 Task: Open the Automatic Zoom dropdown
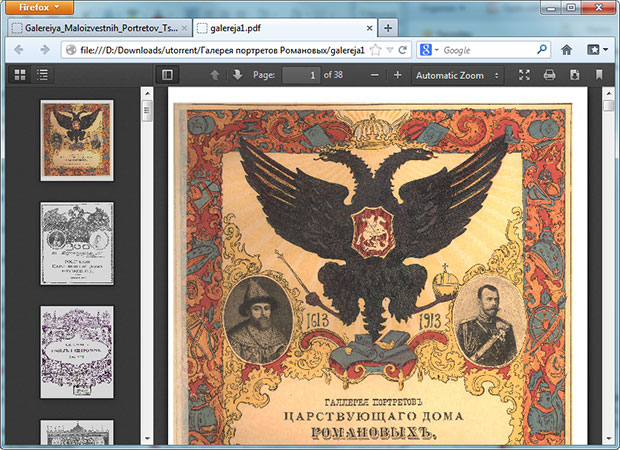458,75
